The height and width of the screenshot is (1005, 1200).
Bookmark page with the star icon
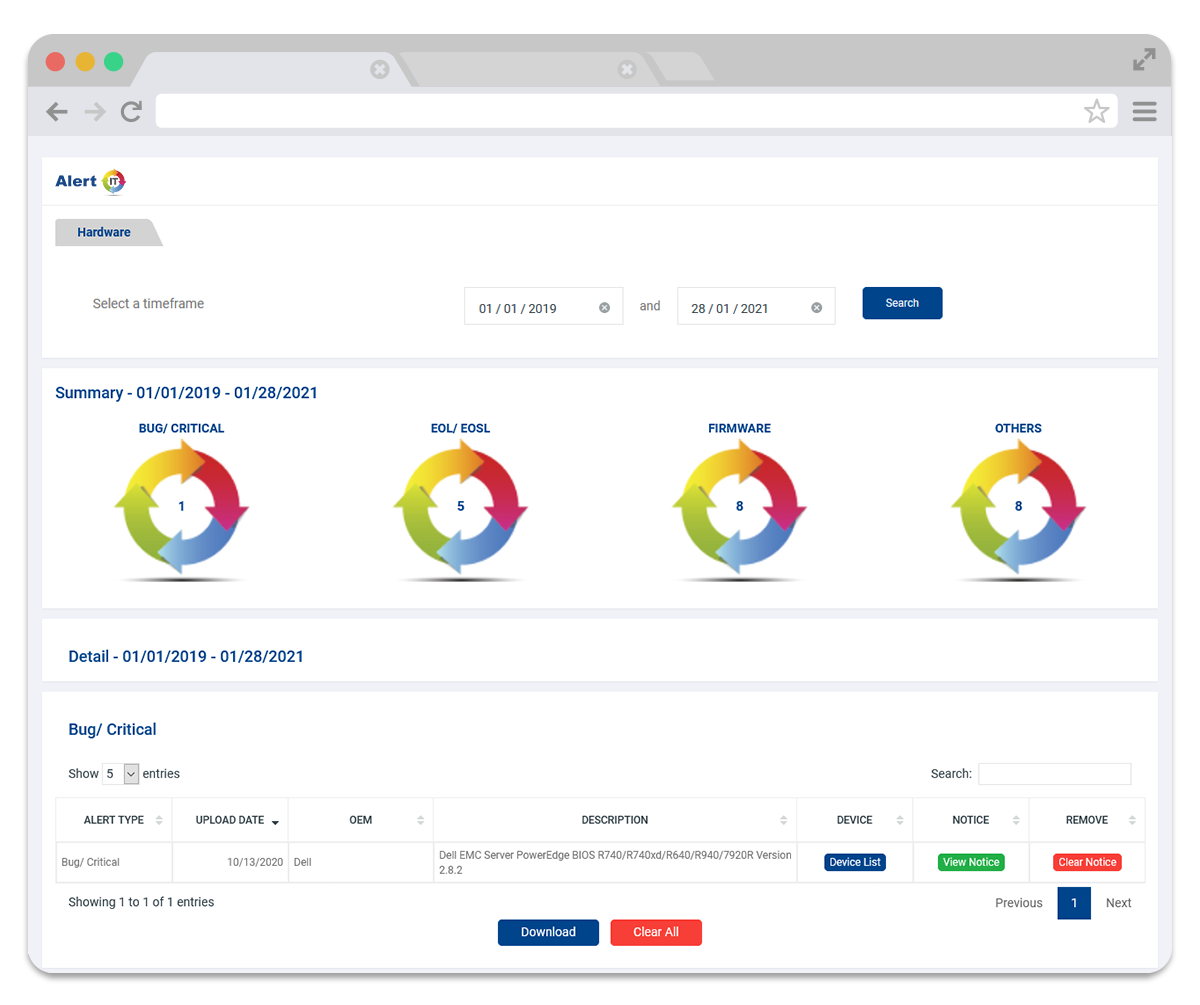pyautogui.click(x=1096, y=112)
